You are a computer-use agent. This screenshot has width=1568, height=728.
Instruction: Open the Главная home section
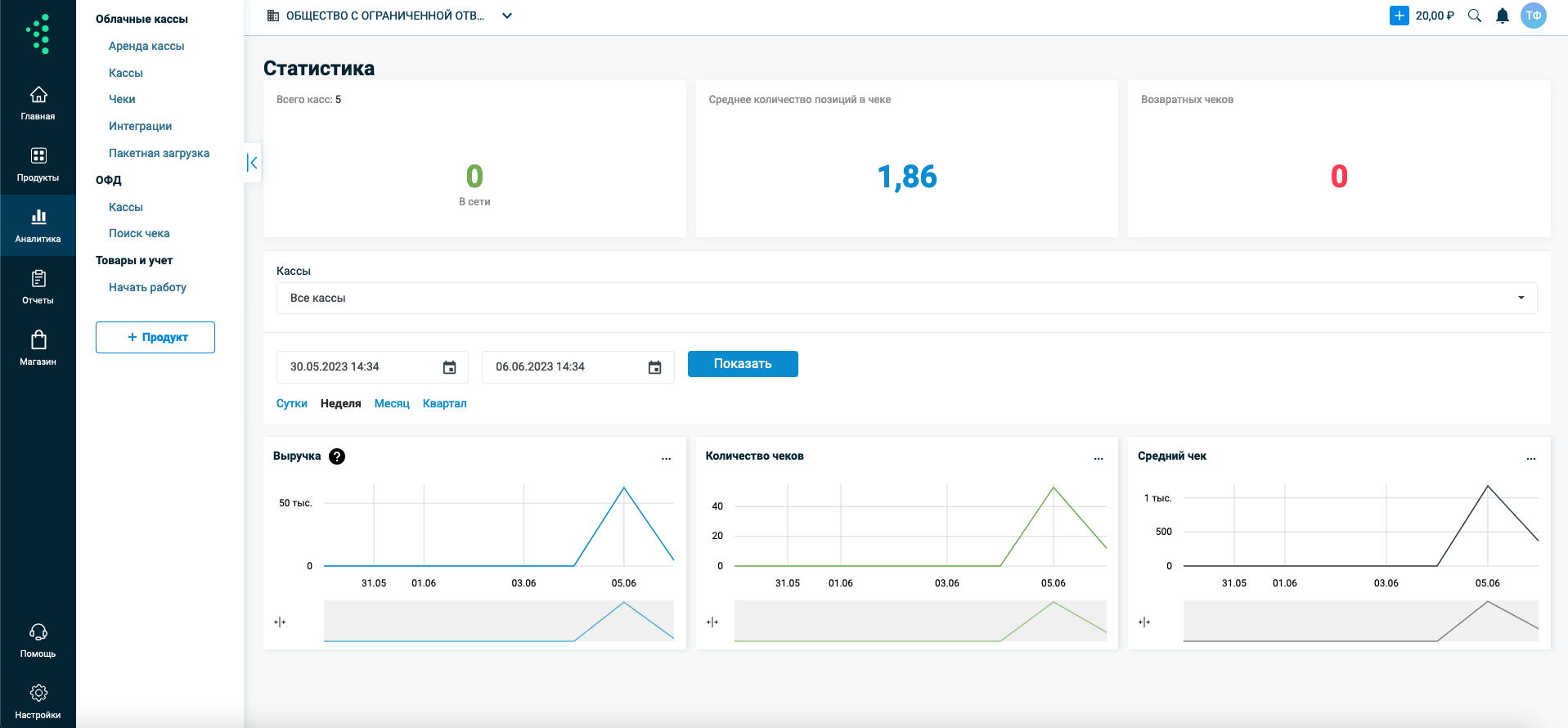click(x=38, y=103)
